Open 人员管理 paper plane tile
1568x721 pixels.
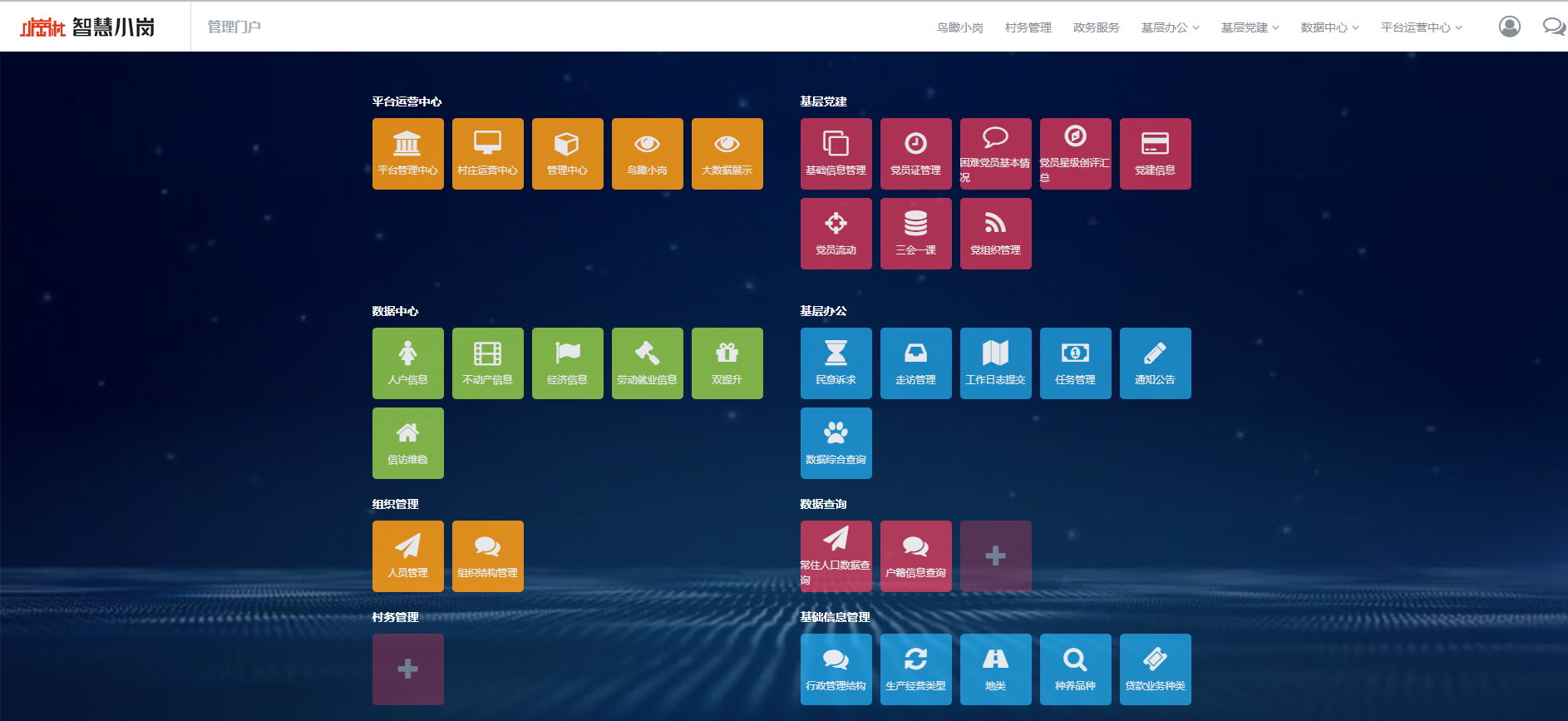tap(407, 556)
